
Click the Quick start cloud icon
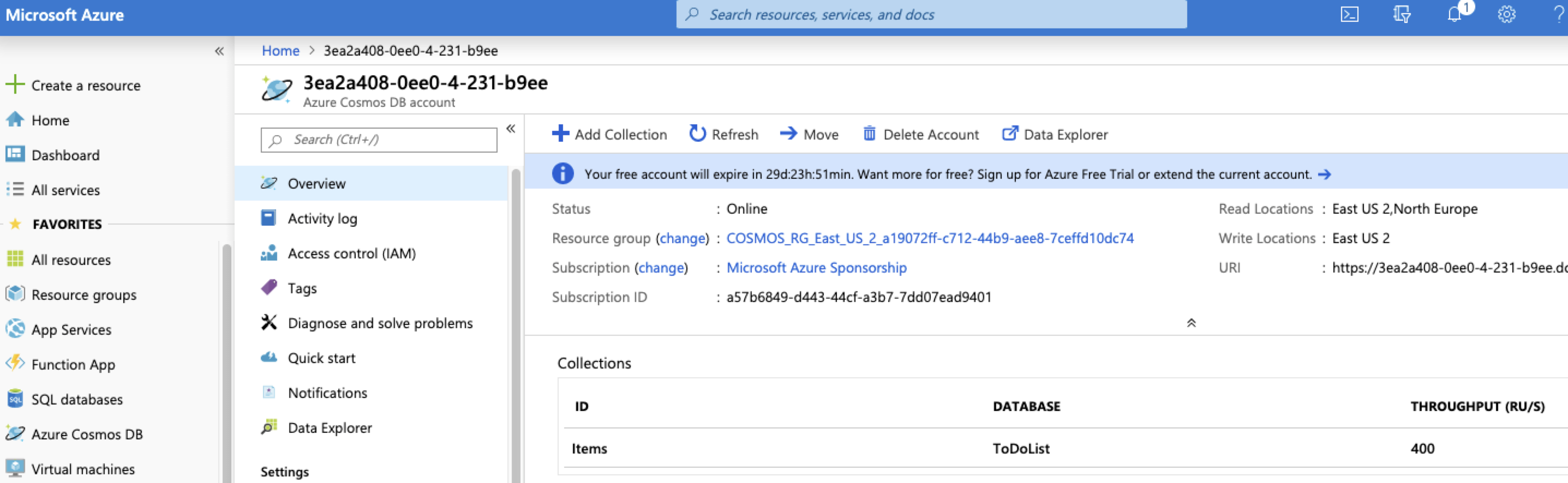click(x=268, y=358)
